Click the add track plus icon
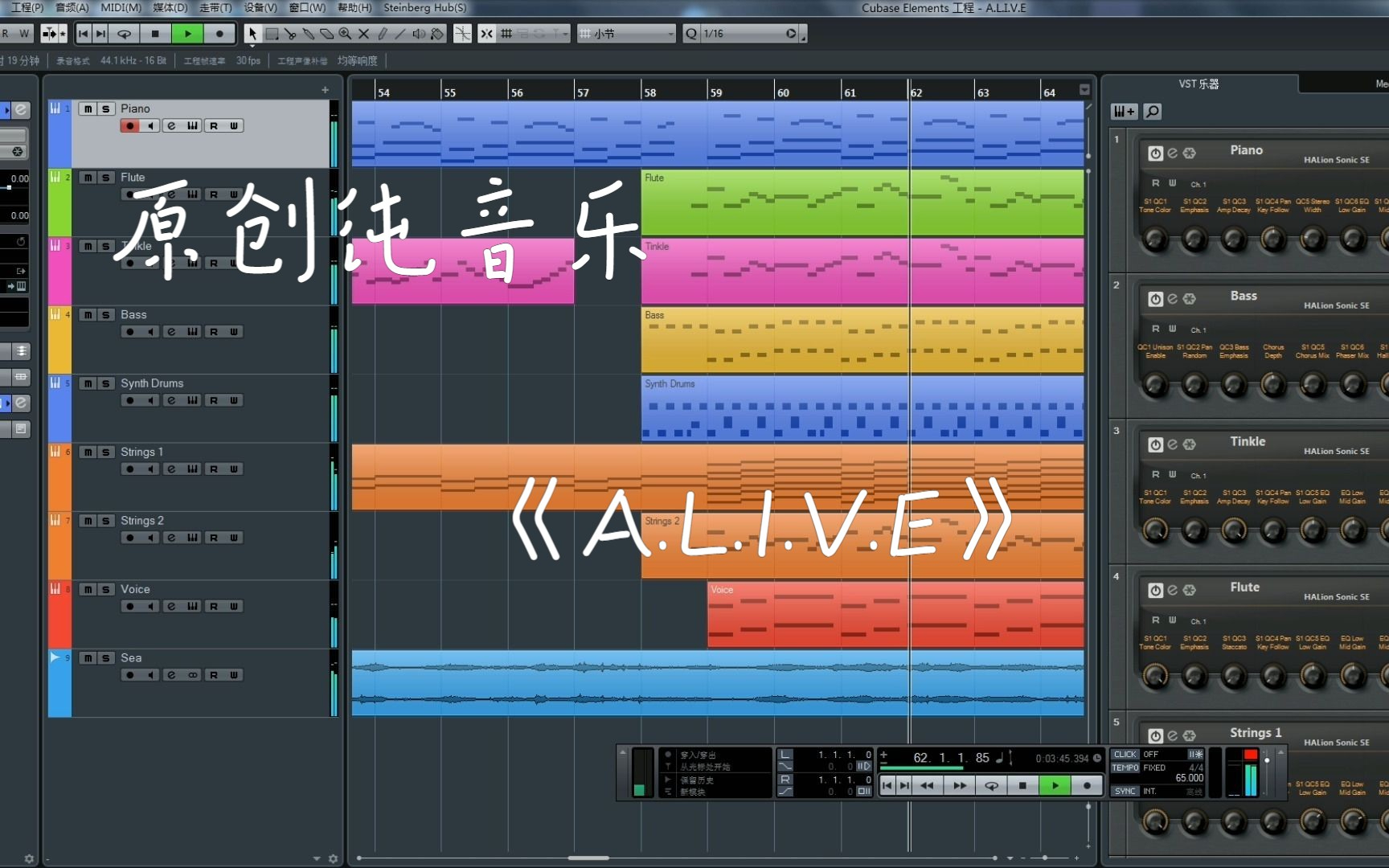This screenshot has width=1389, height=868. (325, 90)
